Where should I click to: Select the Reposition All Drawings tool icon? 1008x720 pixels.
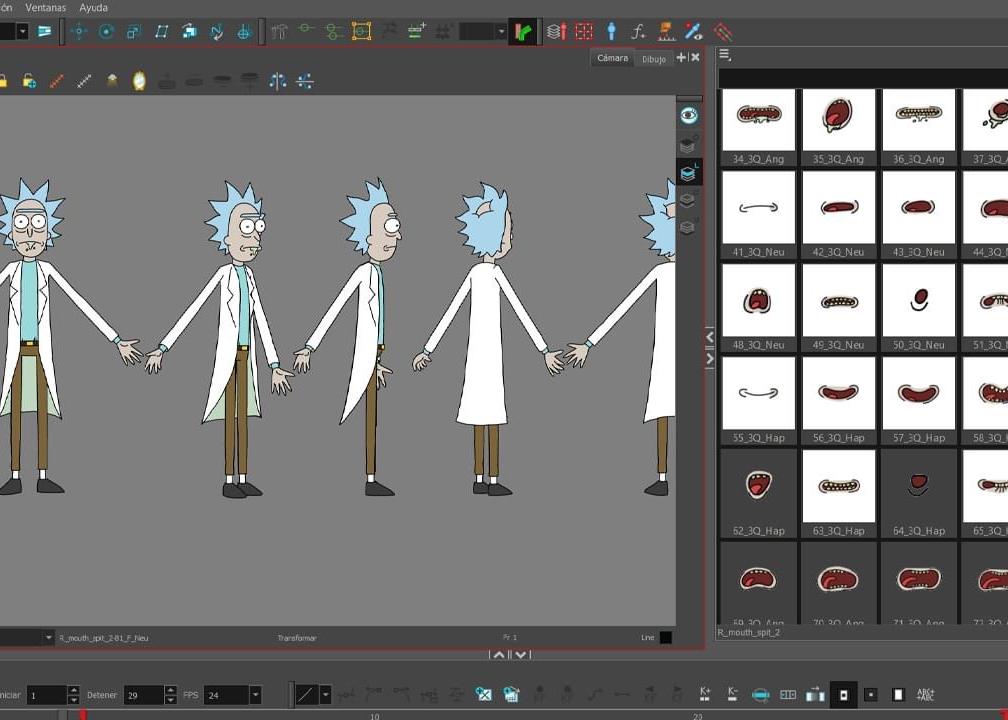pyautogui.click(x=244, y=32)
